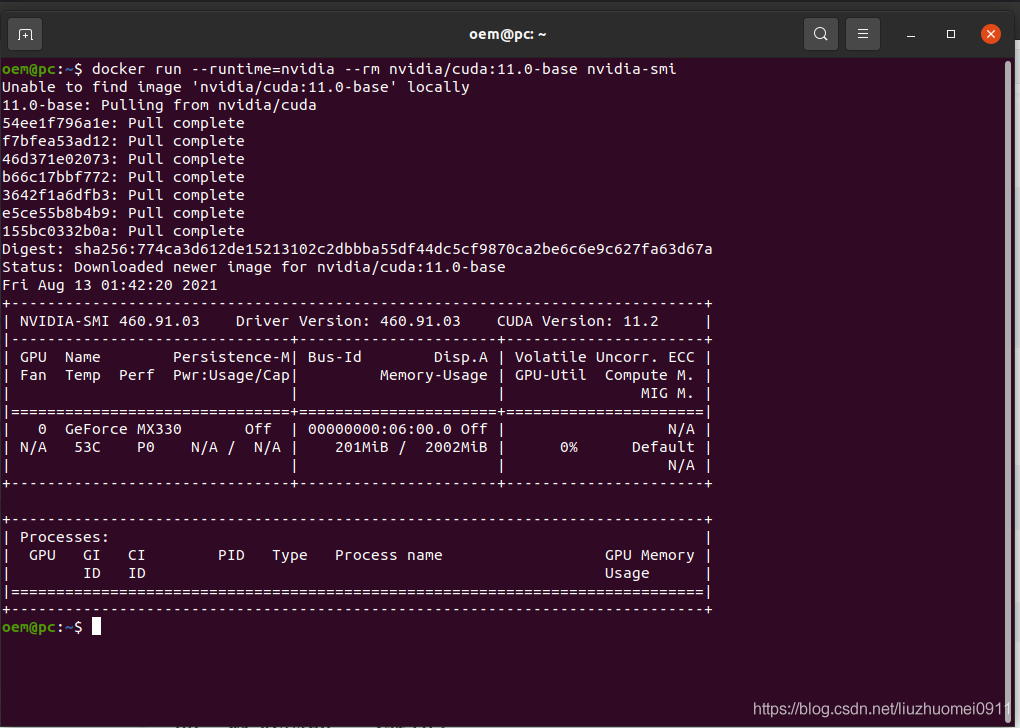Click the 'P0' performance state value
The image size is (1020, 728).
pyautogui.click(x=146, y=448)
